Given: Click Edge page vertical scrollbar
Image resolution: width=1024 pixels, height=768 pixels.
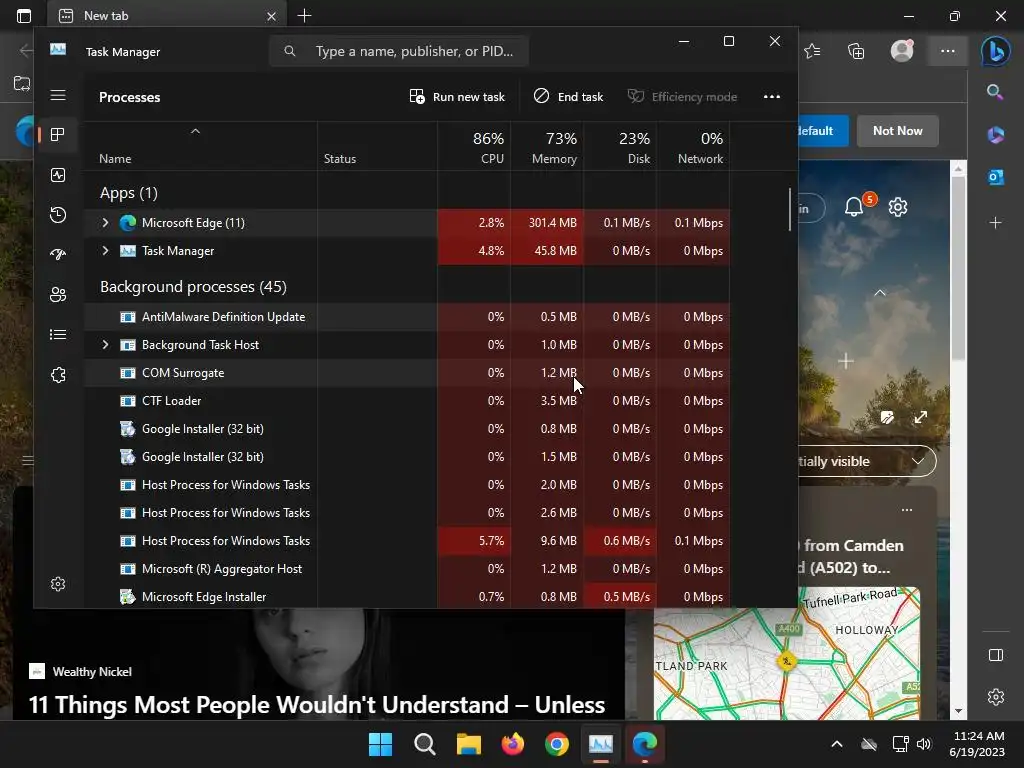Looking at the screenshot, I should click(958, 268).
